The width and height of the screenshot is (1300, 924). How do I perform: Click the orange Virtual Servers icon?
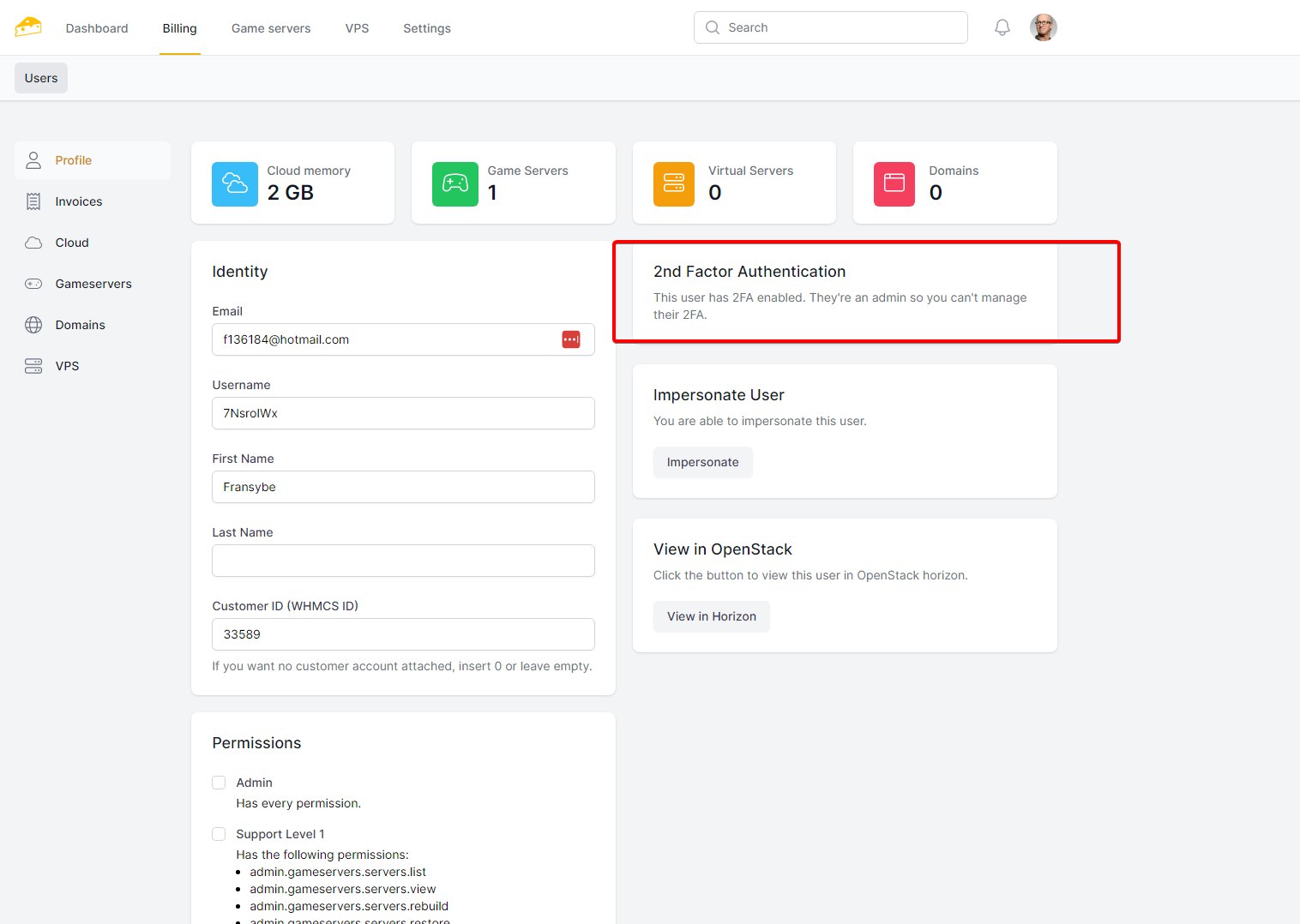pos(674,183)
